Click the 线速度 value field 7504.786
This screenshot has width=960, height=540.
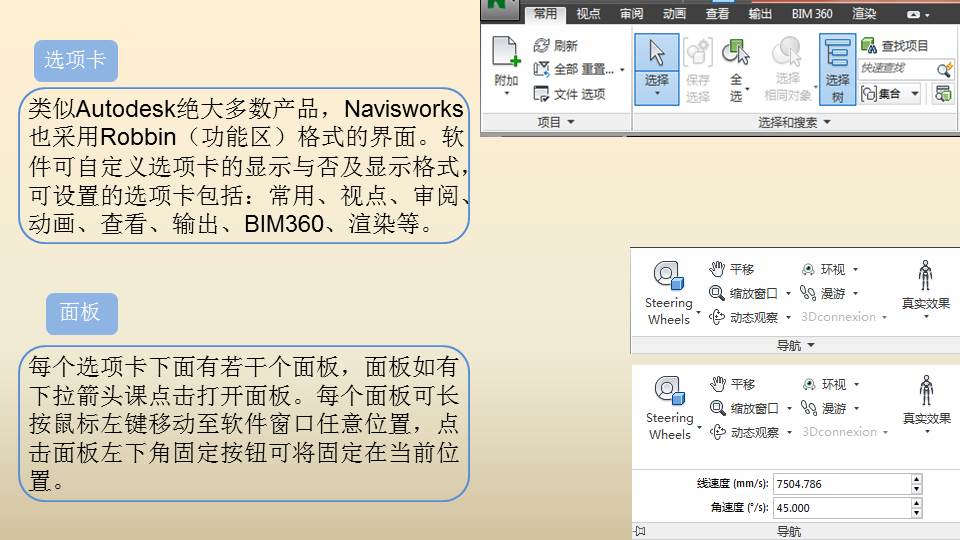click(x=842, y=484)
